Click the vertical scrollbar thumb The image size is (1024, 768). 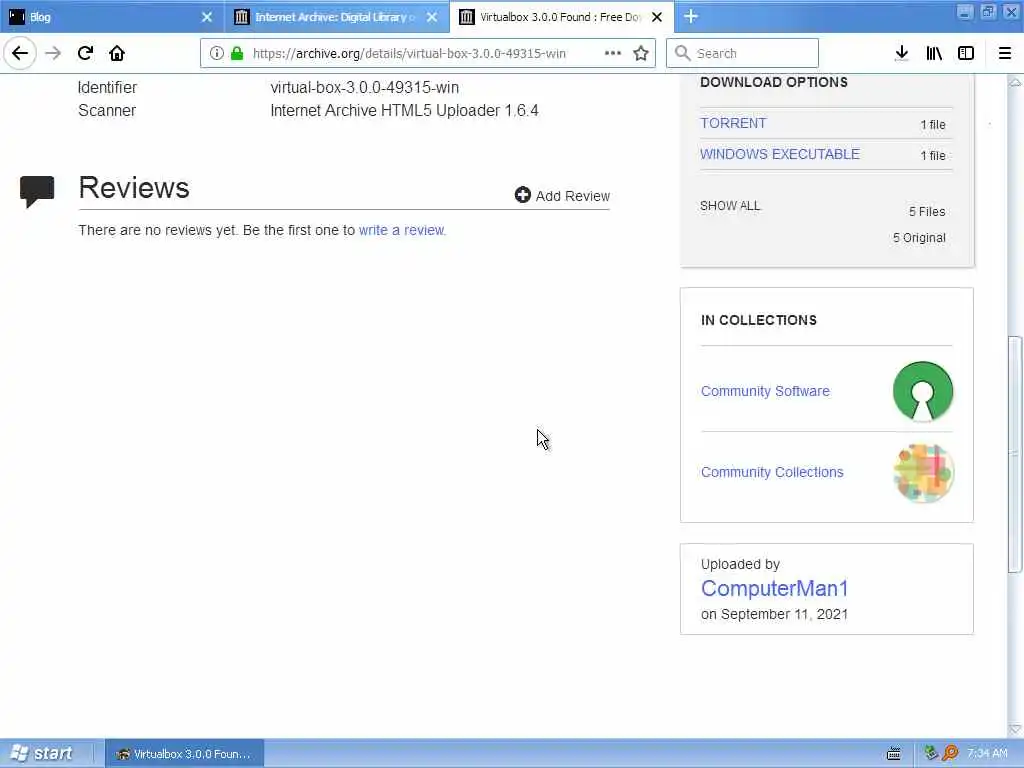tap(1015, 454)
